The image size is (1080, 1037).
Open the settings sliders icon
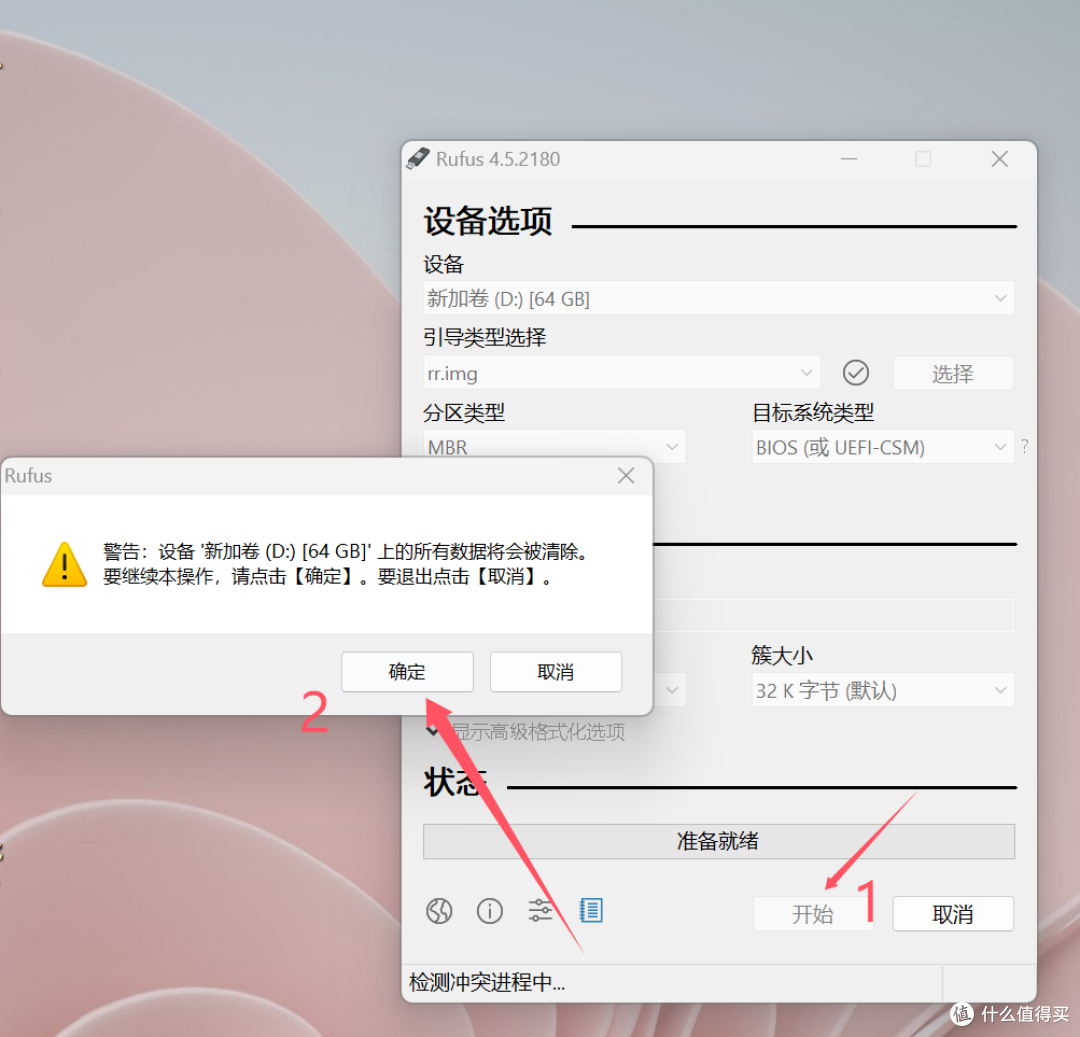click(x=540, y=911)
